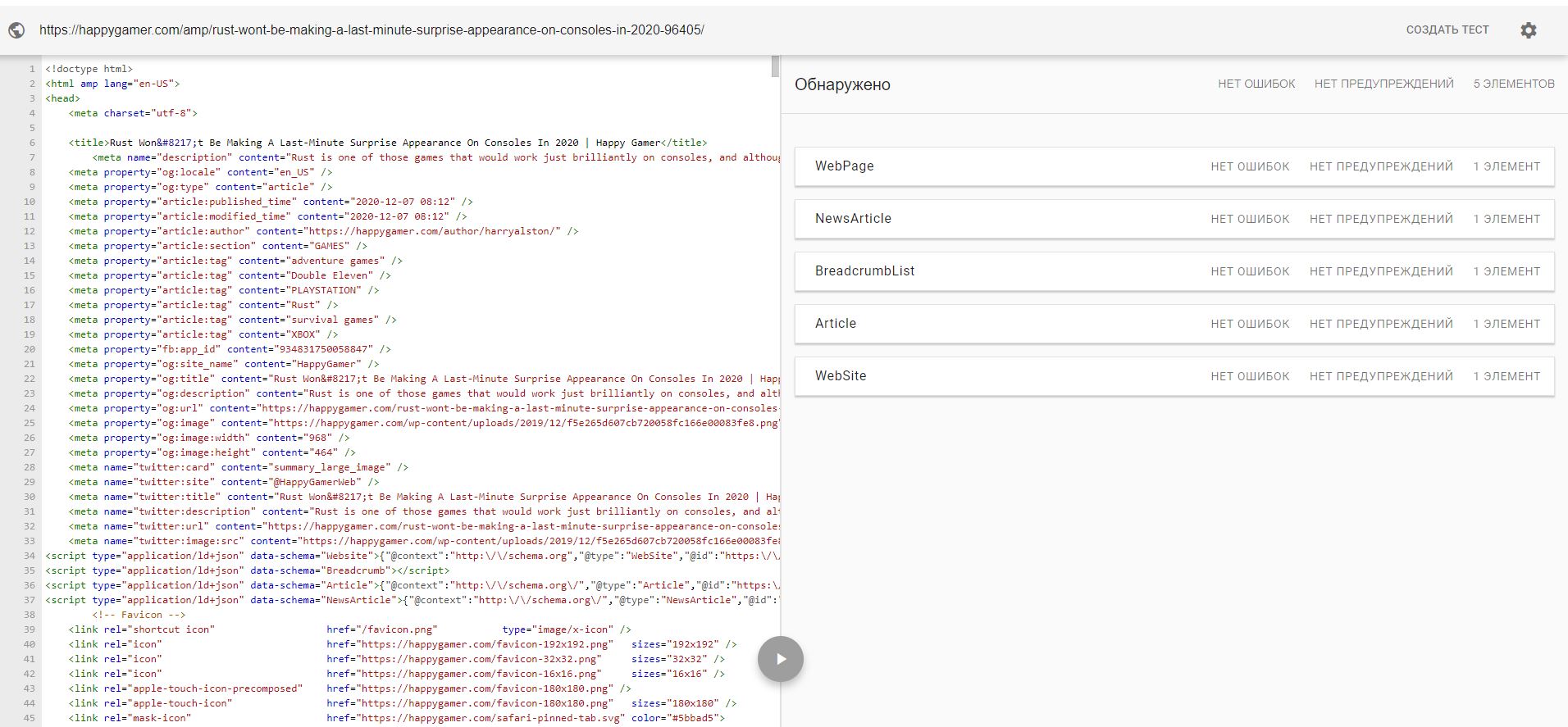Click the article:tag "XBOX" line
Screen dimensions: 1568x727
(203, 334)
